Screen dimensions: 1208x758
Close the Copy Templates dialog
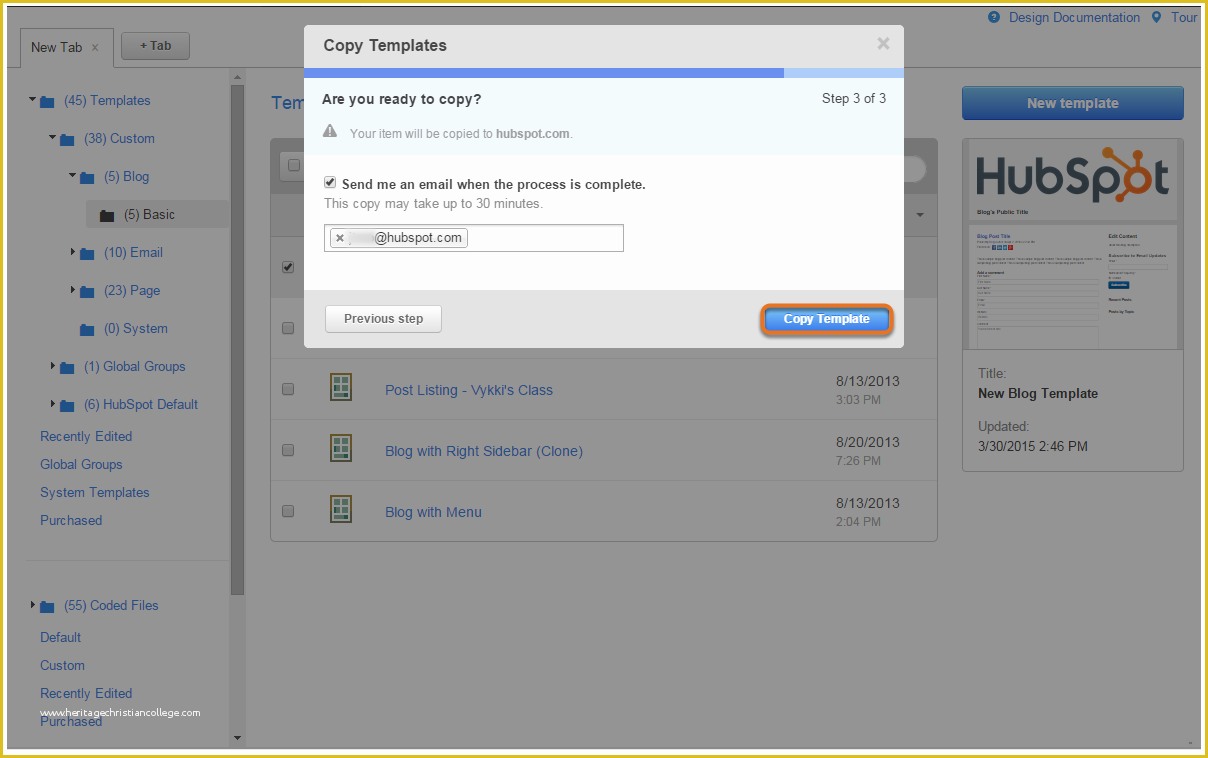coord(883,44)
